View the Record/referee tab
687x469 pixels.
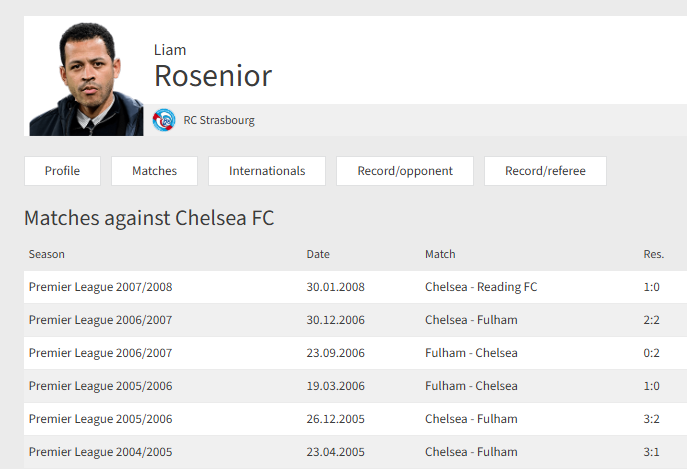(x=545, y=171)
